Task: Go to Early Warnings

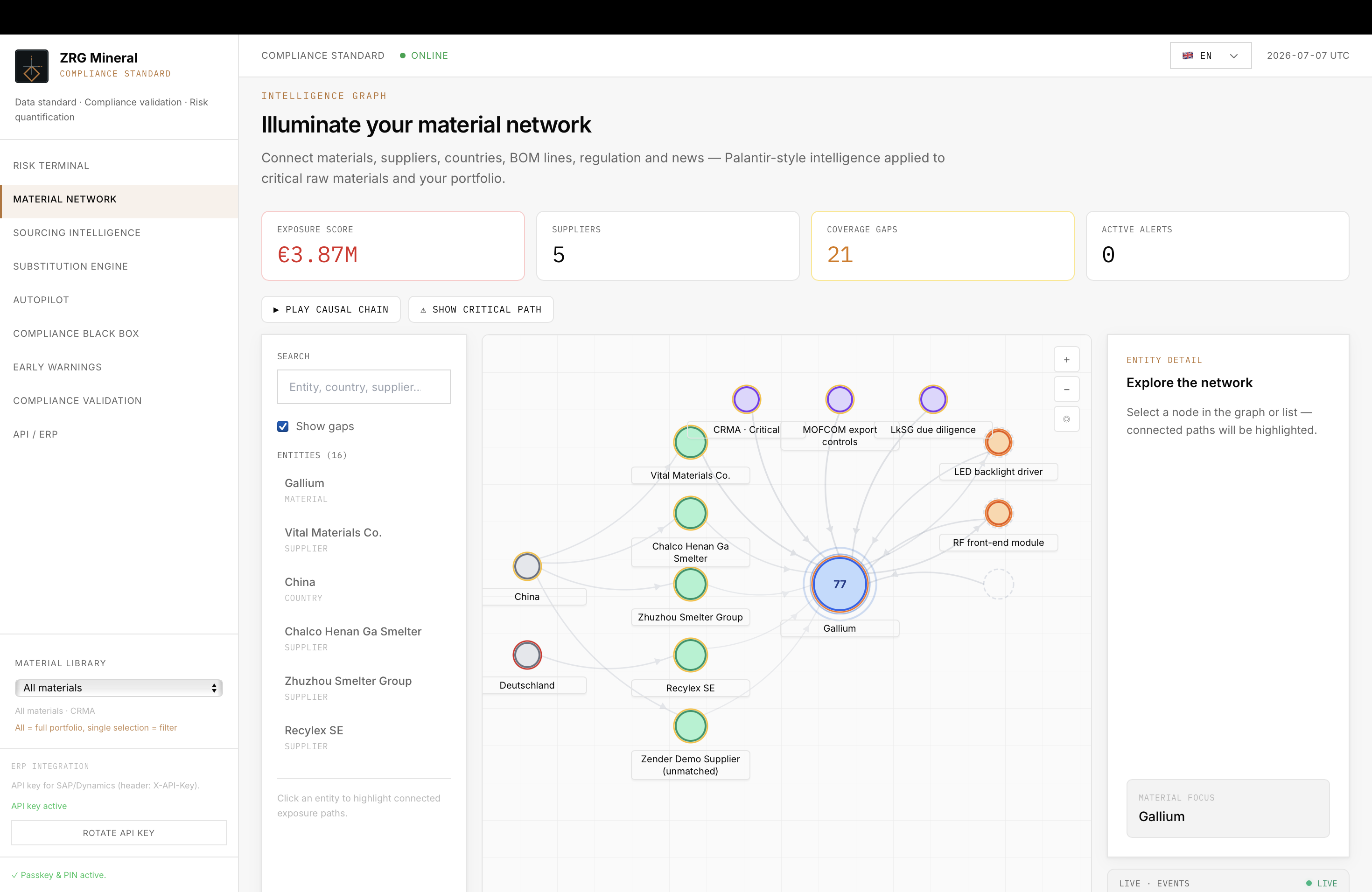Action: pos(119,367)
